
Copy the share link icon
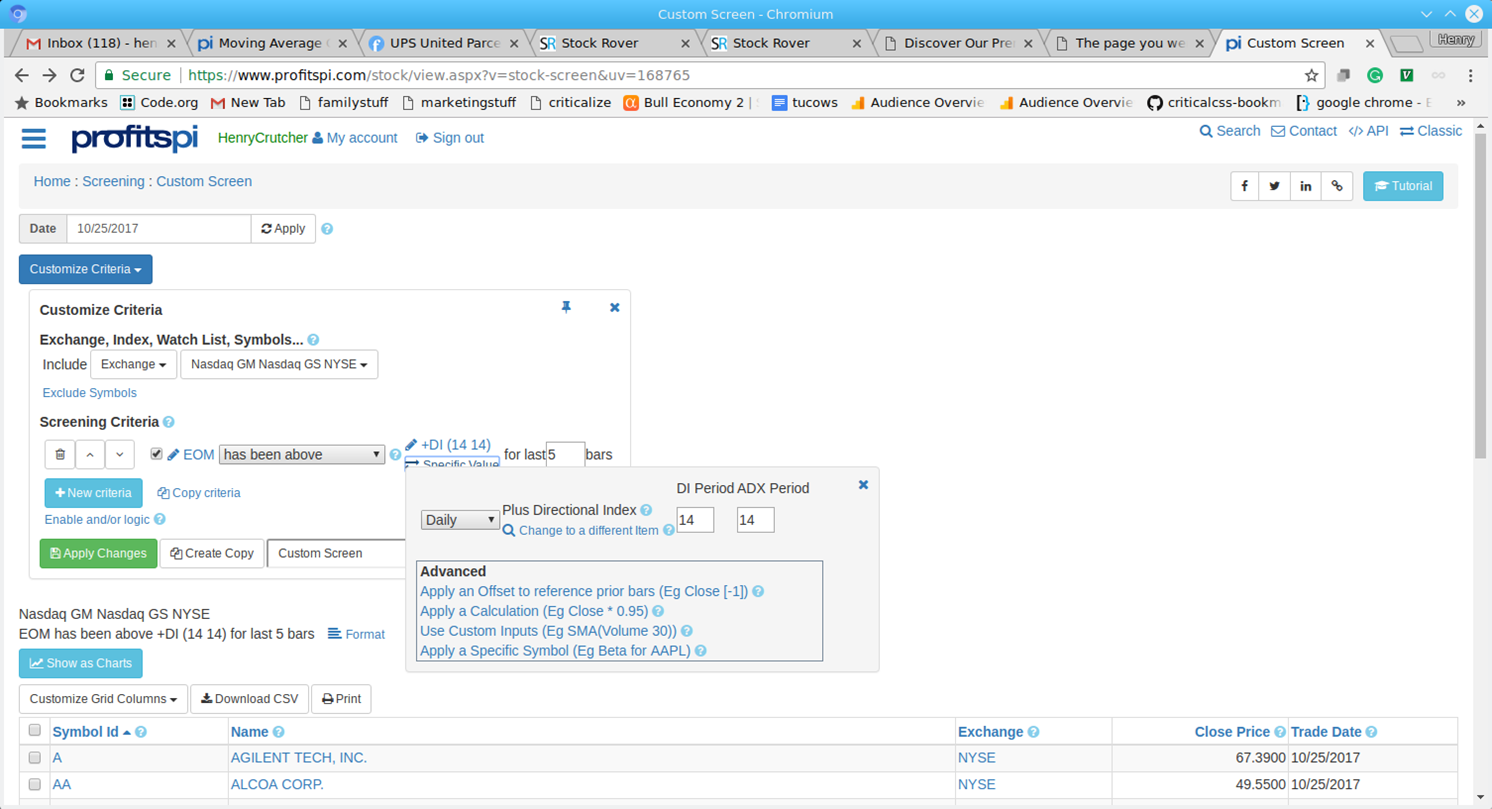1337,186
